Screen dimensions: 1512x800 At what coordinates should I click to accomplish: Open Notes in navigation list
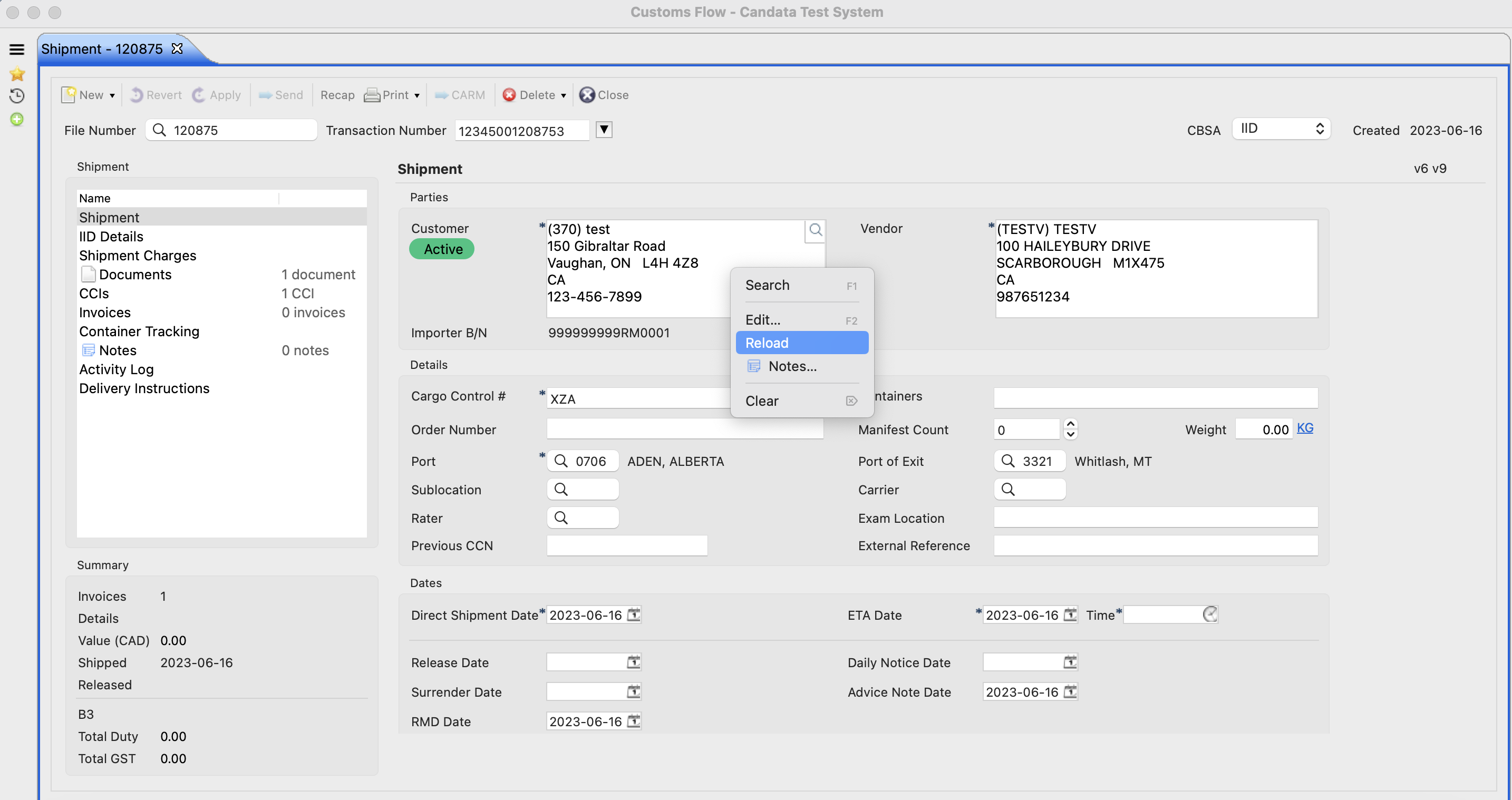point(222,350)
